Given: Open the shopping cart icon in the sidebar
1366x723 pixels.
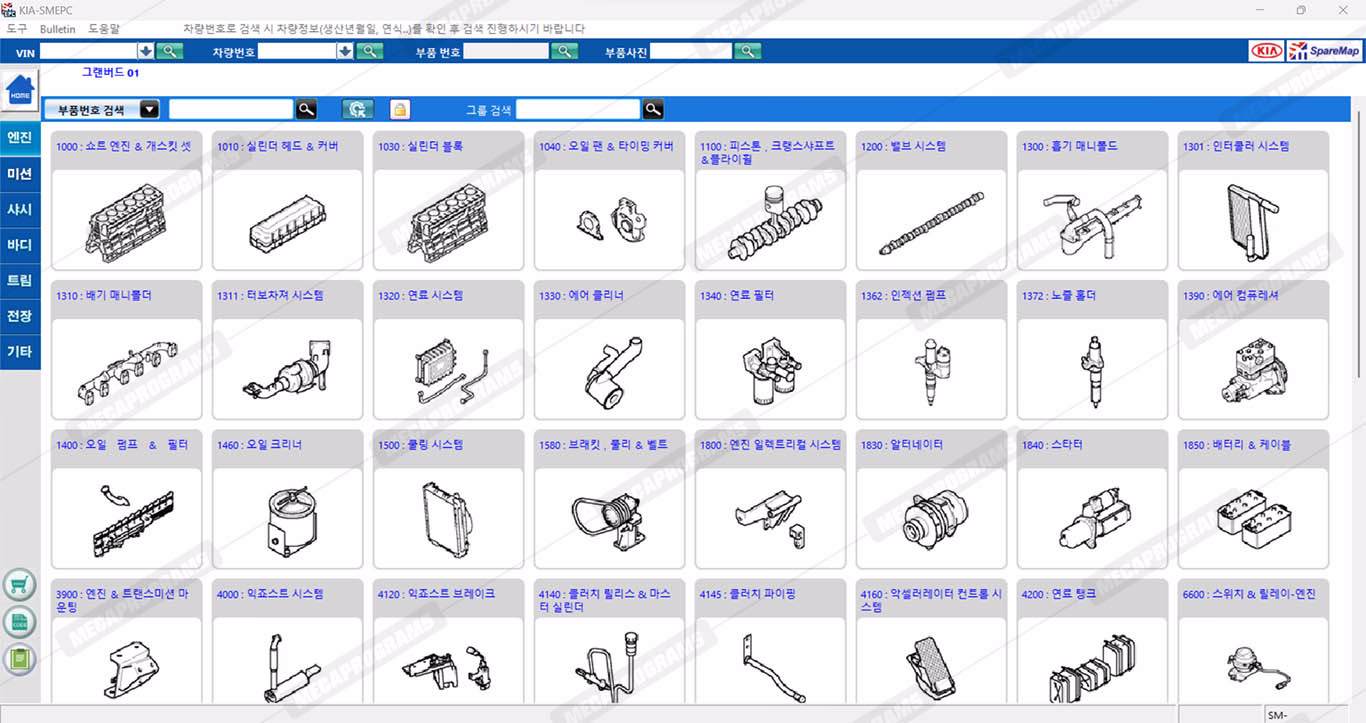Looking at the screenshot, I should click(x=20, y=584).
